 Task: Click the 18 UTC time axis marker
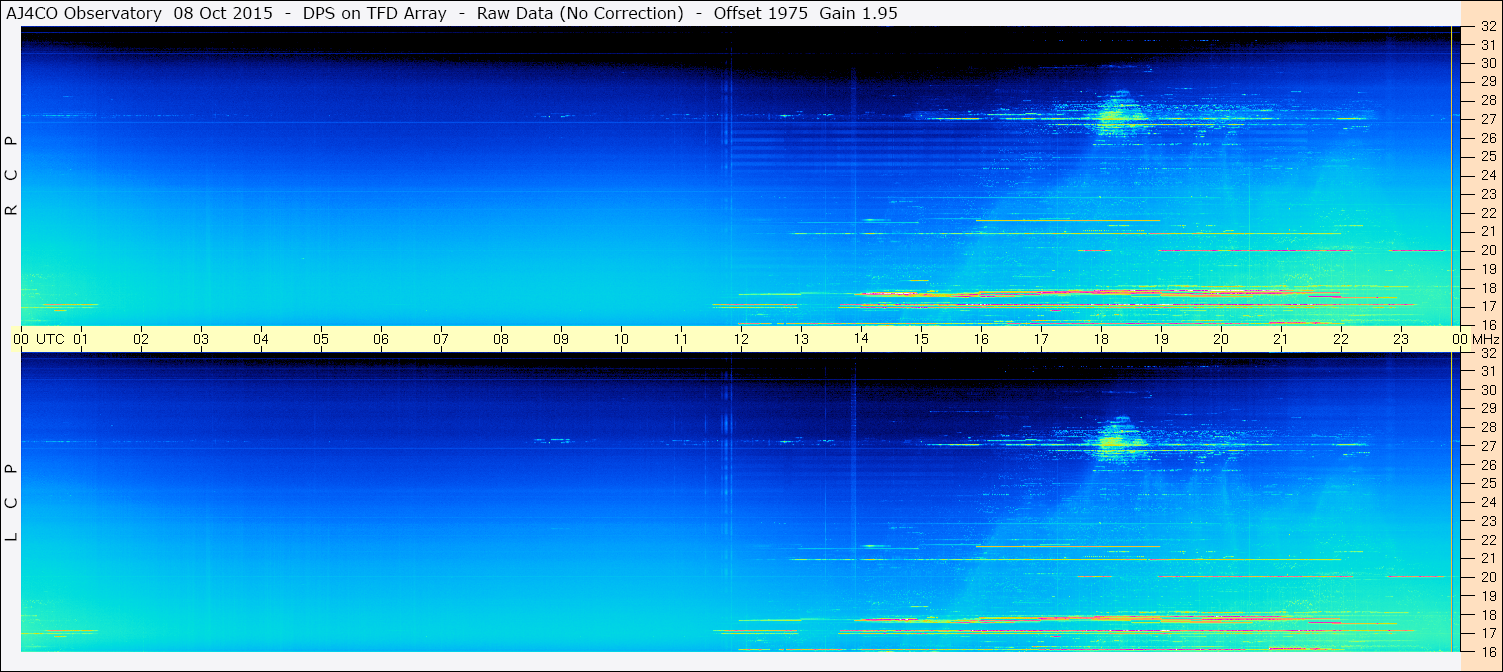(1101, 339)
